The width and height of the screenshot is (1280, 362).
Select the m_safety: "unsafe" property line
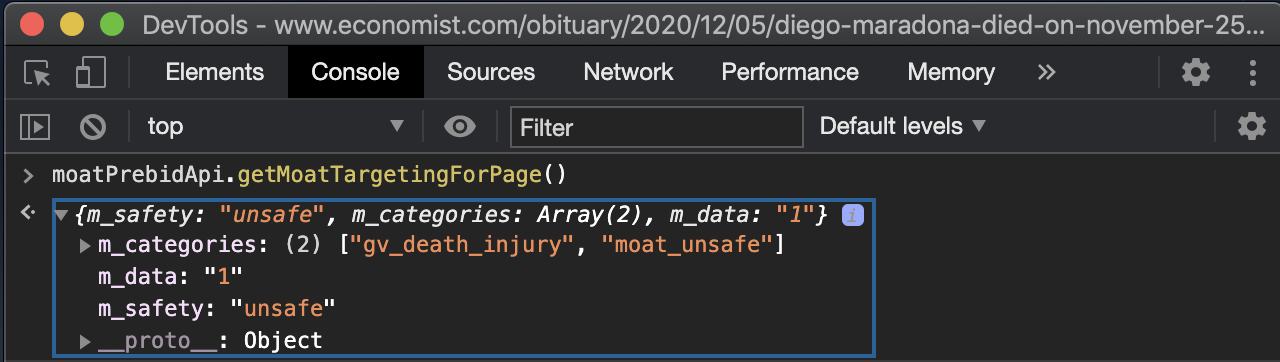click(x=216, y=308)
